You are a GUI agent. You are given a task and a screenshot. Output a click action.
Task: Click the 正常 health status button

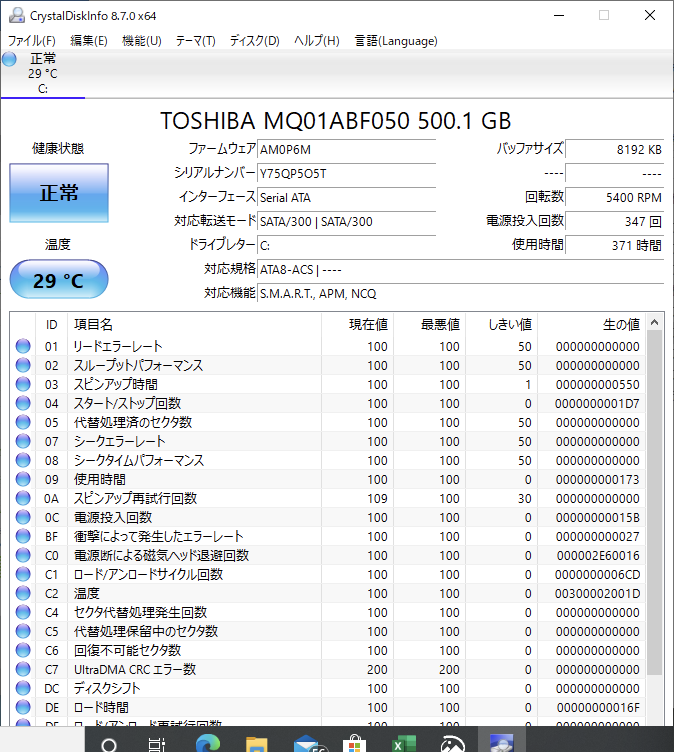click(x=59, y=193)
